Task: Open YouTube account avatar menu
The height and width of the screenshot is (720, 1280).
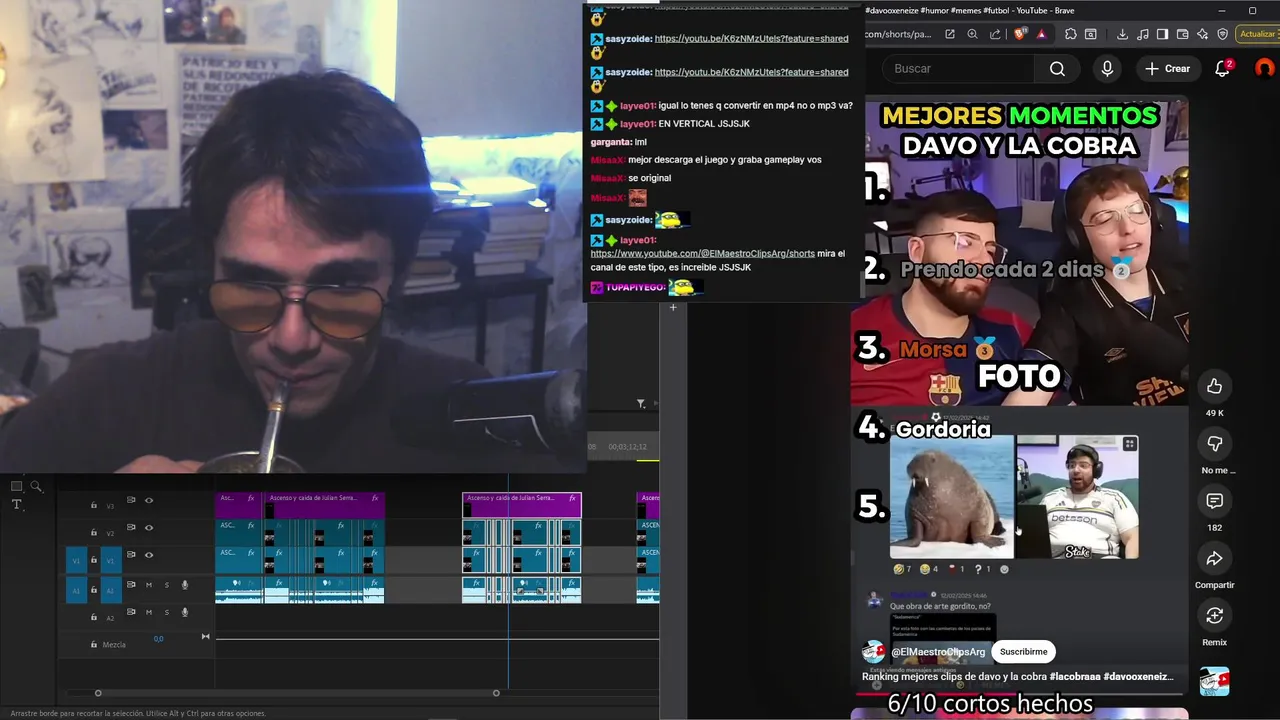Action: click(x=1265, y=69)
